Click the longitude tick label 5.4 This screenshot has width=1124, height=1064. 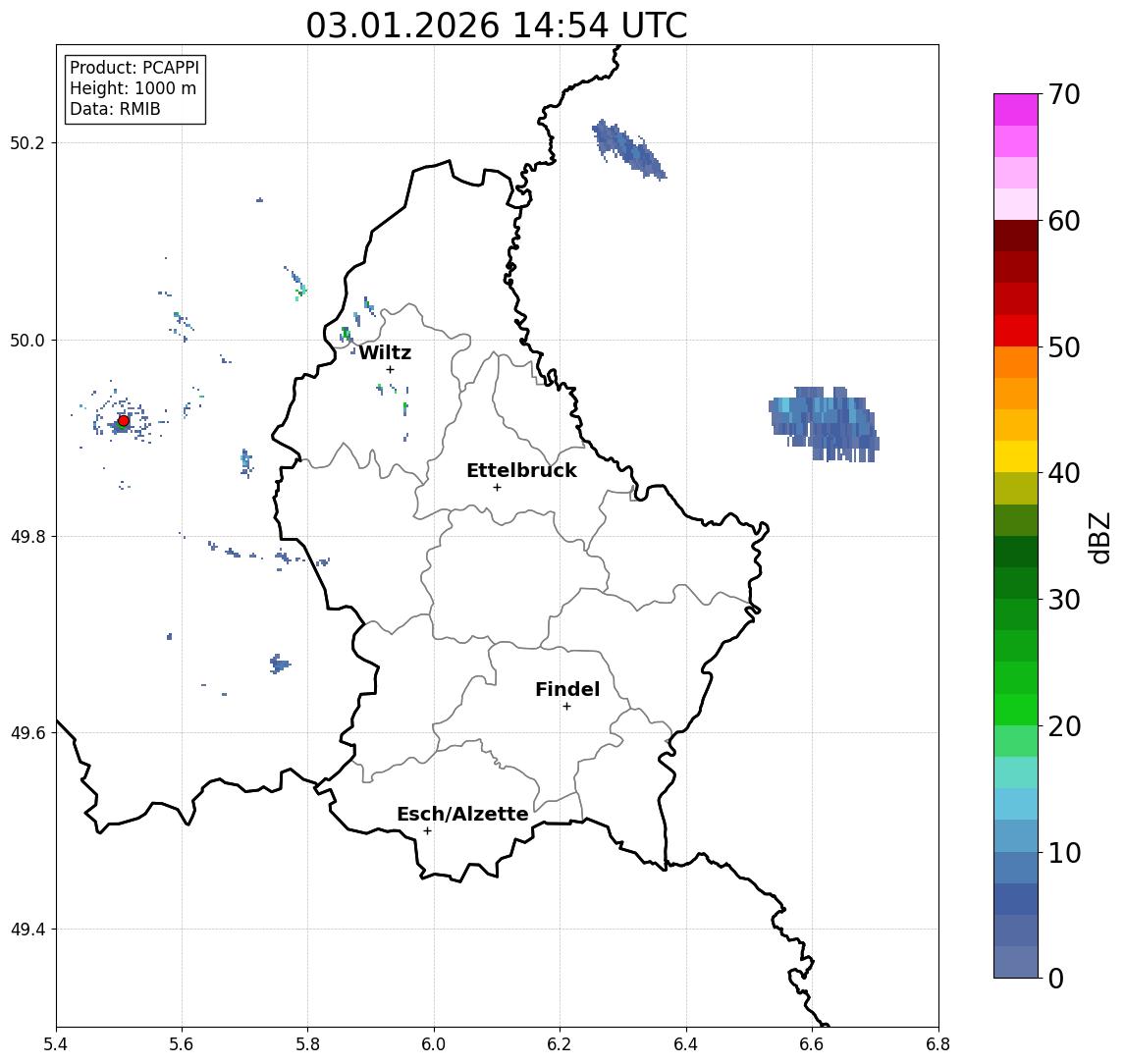(56, 1044)
